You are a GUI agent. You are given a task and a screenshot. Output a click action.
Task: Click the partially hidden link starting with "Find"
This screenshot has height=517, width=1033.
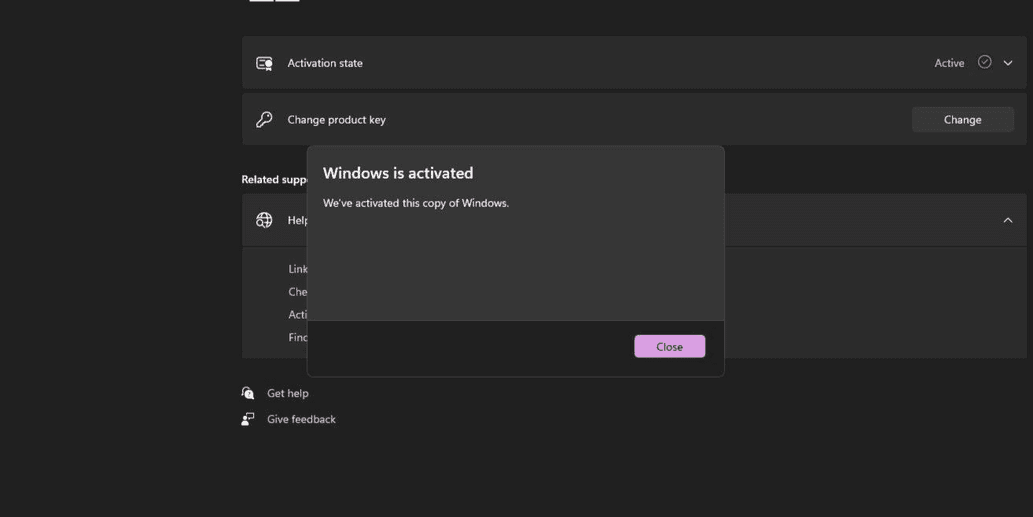click(298, 337)
